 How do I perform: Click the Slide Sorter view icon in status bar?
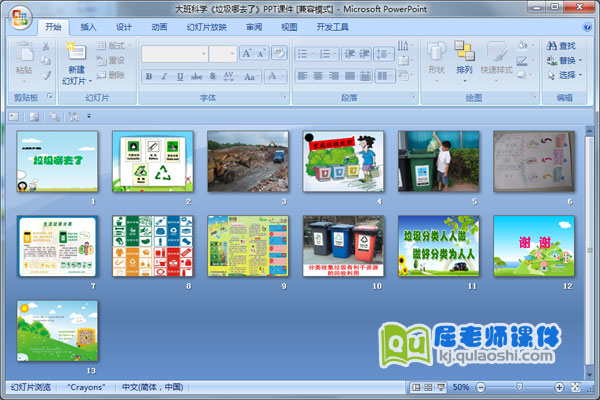(x=428, y=387)
